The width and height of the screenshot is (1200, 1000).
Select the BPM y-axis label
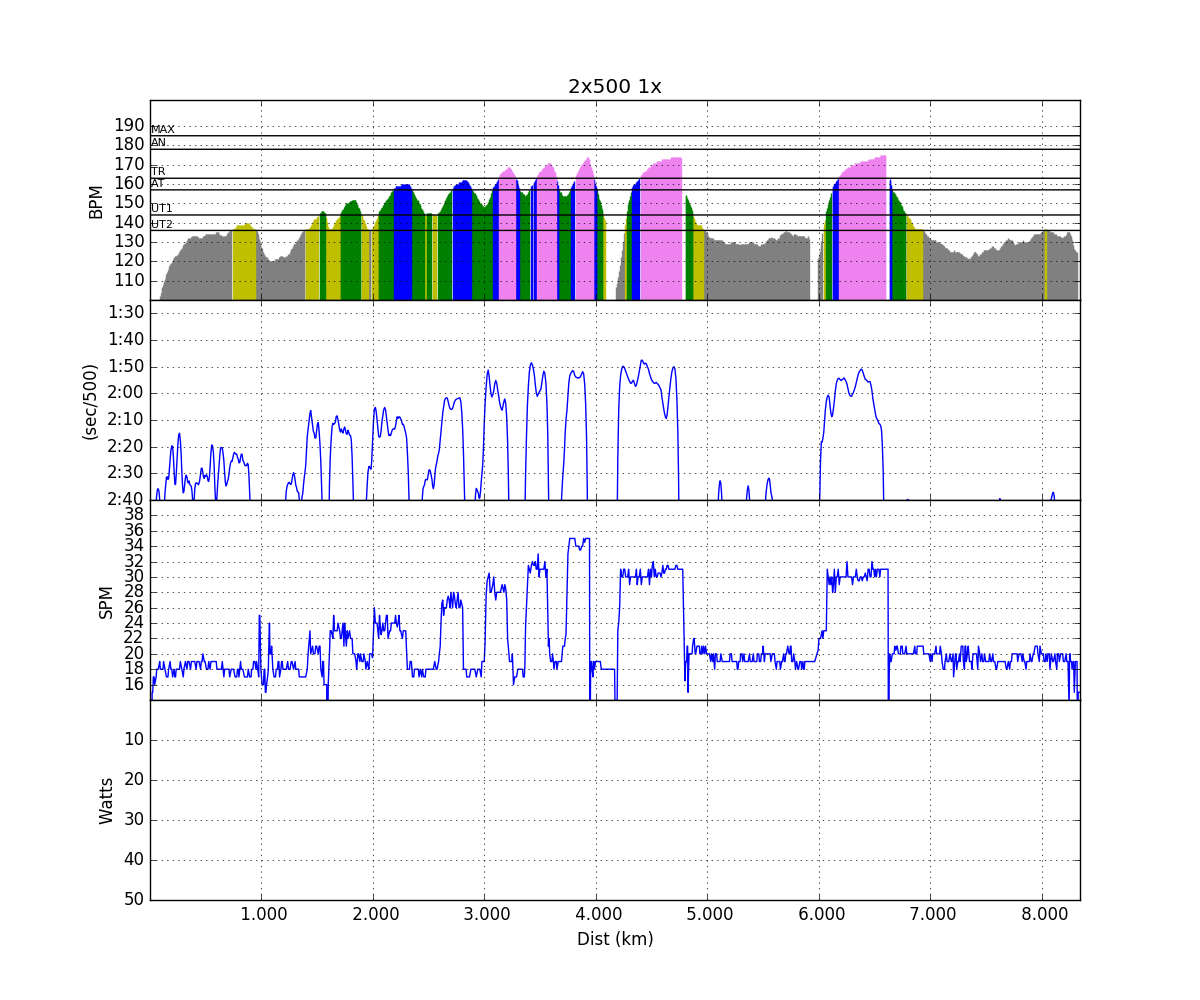pos(96,200)
